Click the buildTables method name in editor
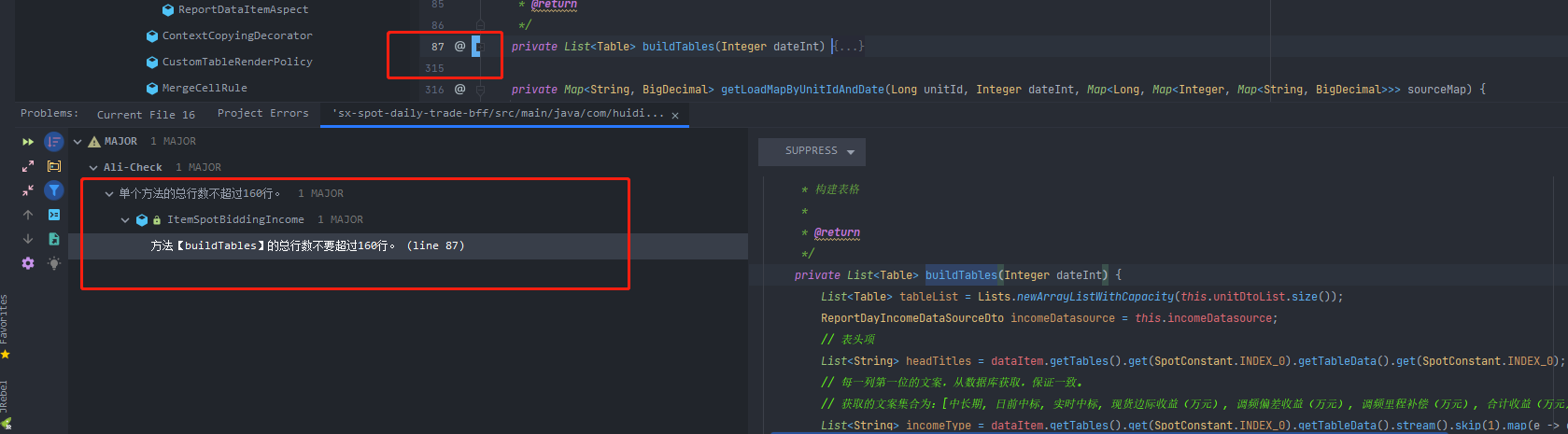The image size is (1568, 434). (677, 47)
